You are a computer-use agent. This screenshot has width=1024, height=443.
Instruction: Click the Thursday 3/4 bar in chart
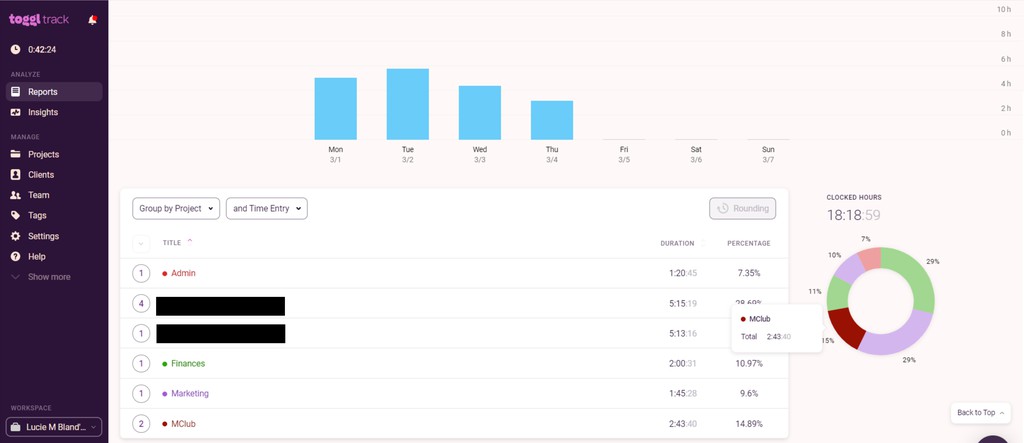tap(552, 120)
